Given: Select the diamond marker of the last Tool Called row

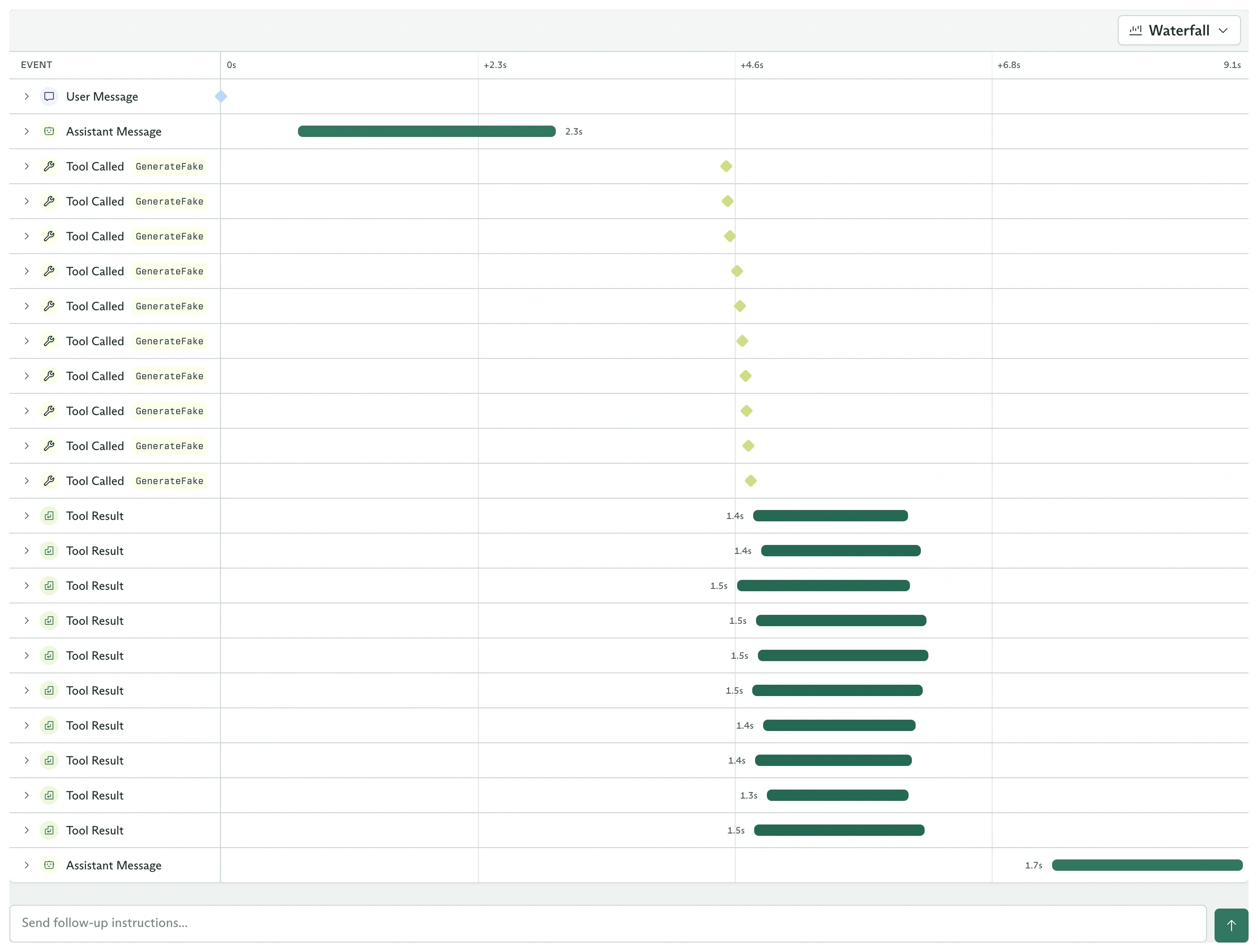Looking at the screenshot, I should [x=751, y=481].
